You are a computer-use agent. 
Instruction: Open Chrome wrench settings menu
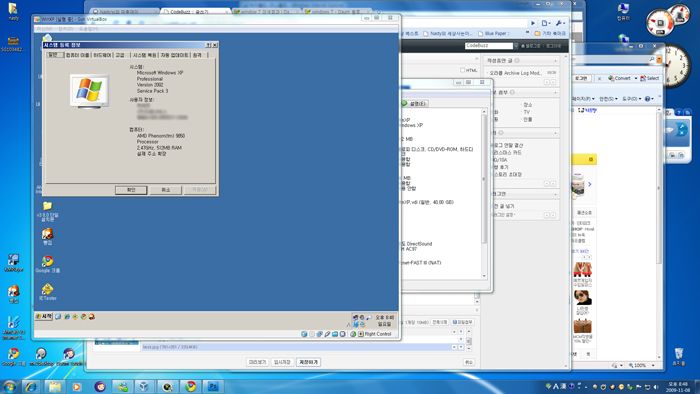coord(560,23)
